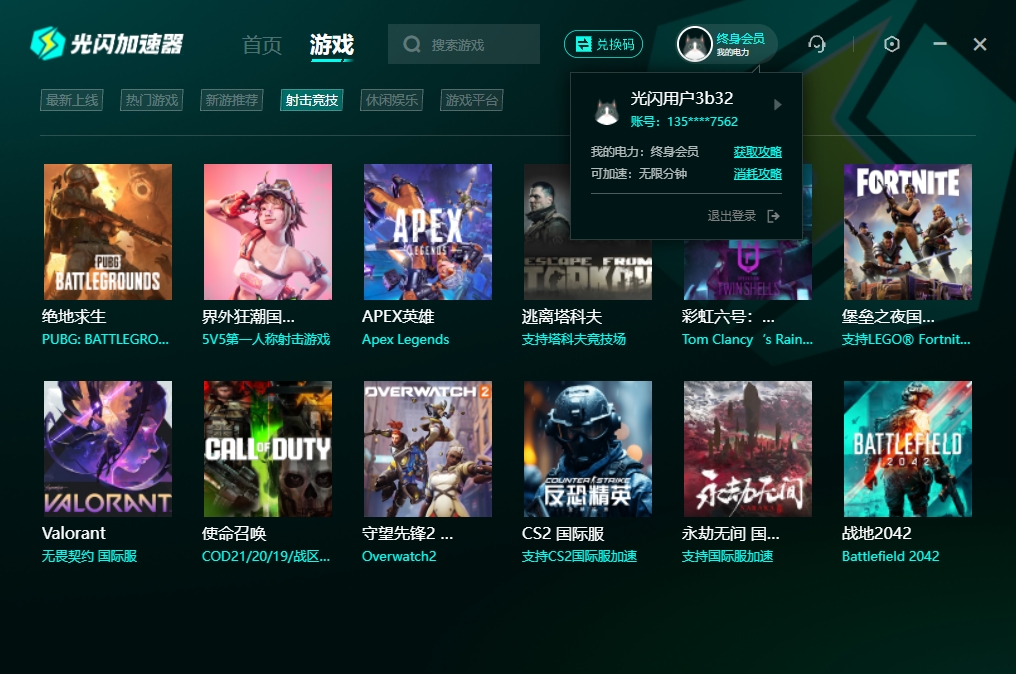This screenshot has width=1016, height=674.
Task: Open Apex Legends game cover
Action: click(428, 232)
